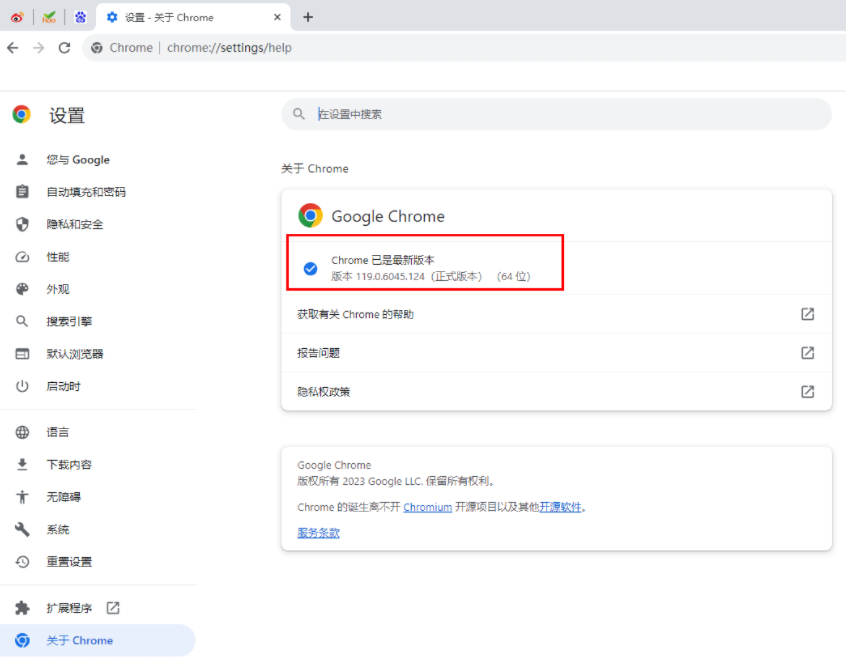Click the globe icon for 语言

(22, 432)
